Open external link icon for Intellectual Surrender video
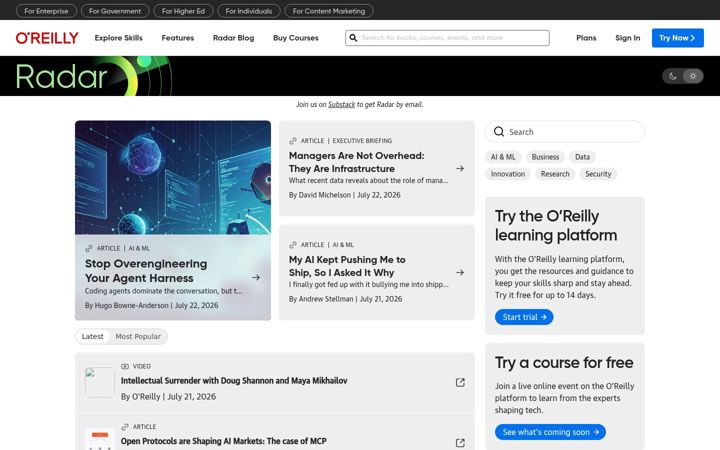 tap(460, 382)
